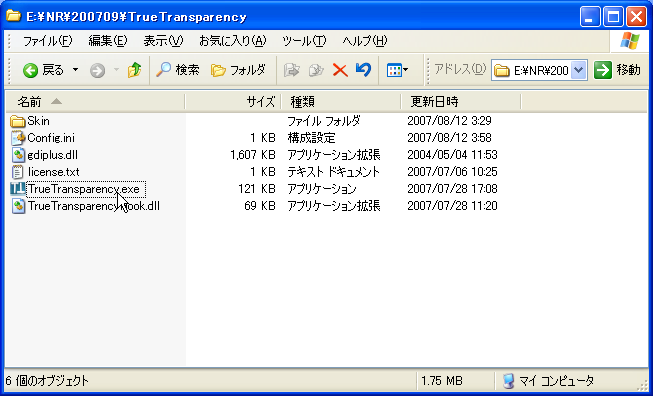The height and width of the screenshot is (396, 653).
Task: Click the ファイル フォルダ type cell
Action: coord(324,121)
